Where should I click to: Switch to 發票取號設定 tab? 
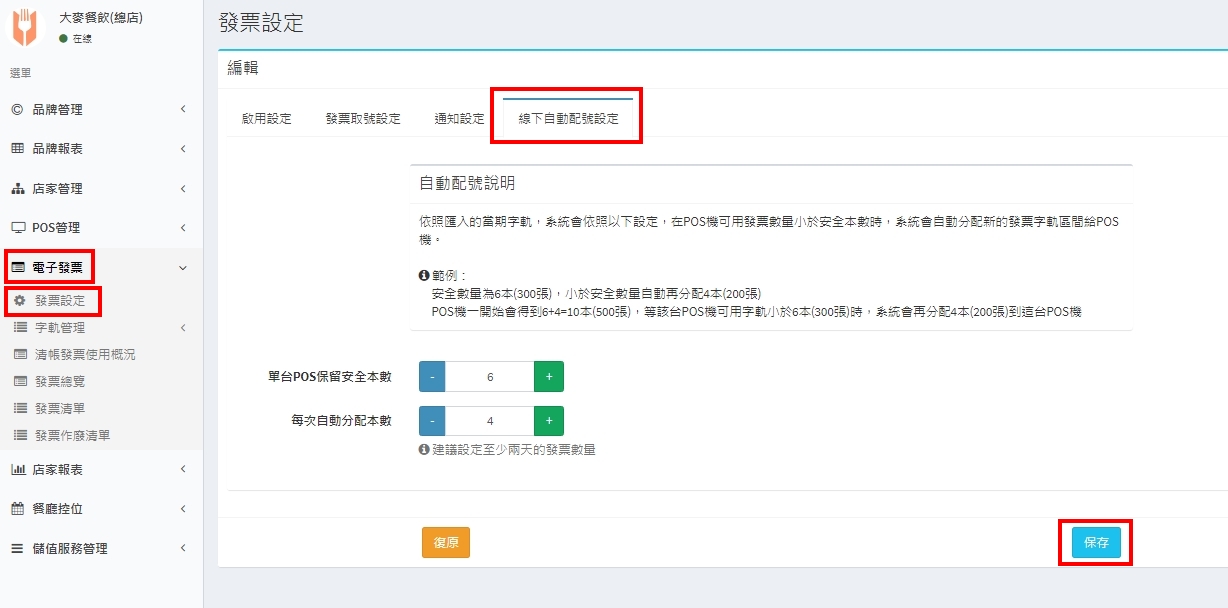(x=363, y=119)
